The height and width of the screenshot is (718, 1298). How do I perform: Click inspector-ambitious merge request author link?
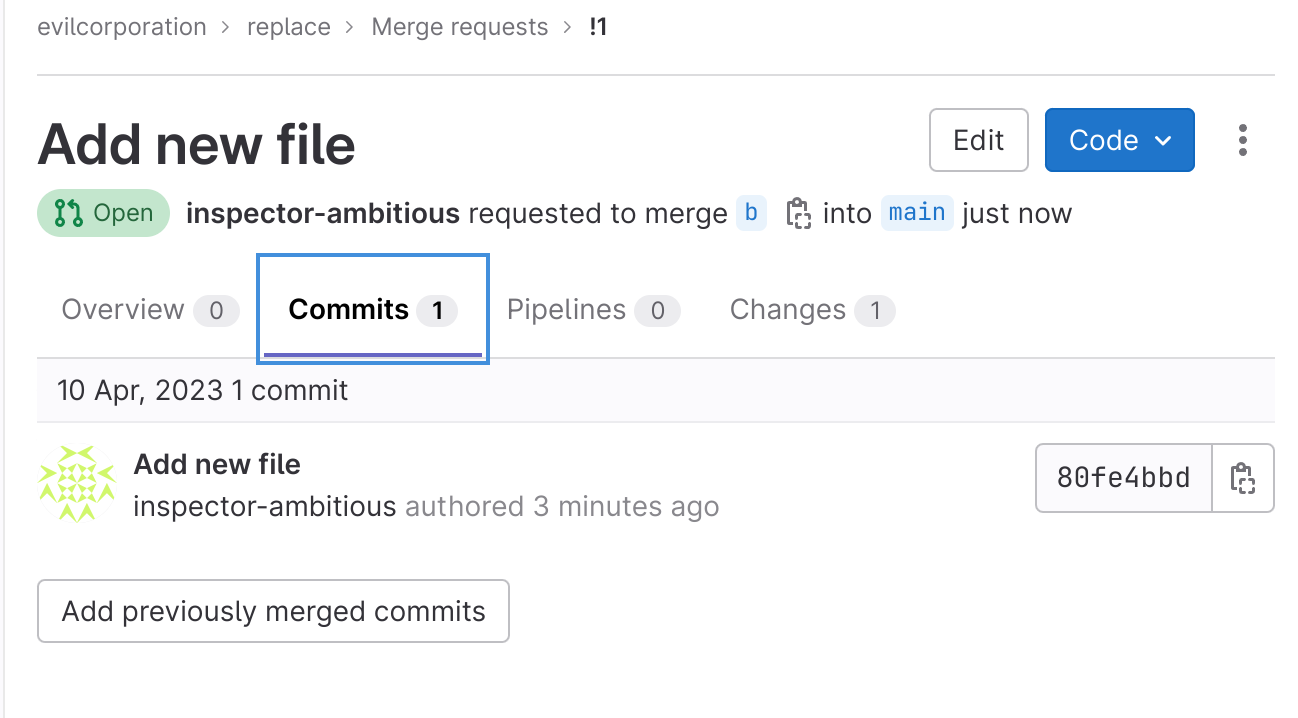point(323,213)
